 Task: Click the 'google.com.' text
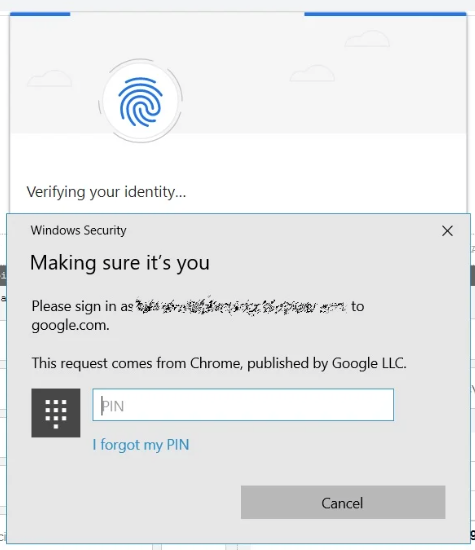(71, 326)
